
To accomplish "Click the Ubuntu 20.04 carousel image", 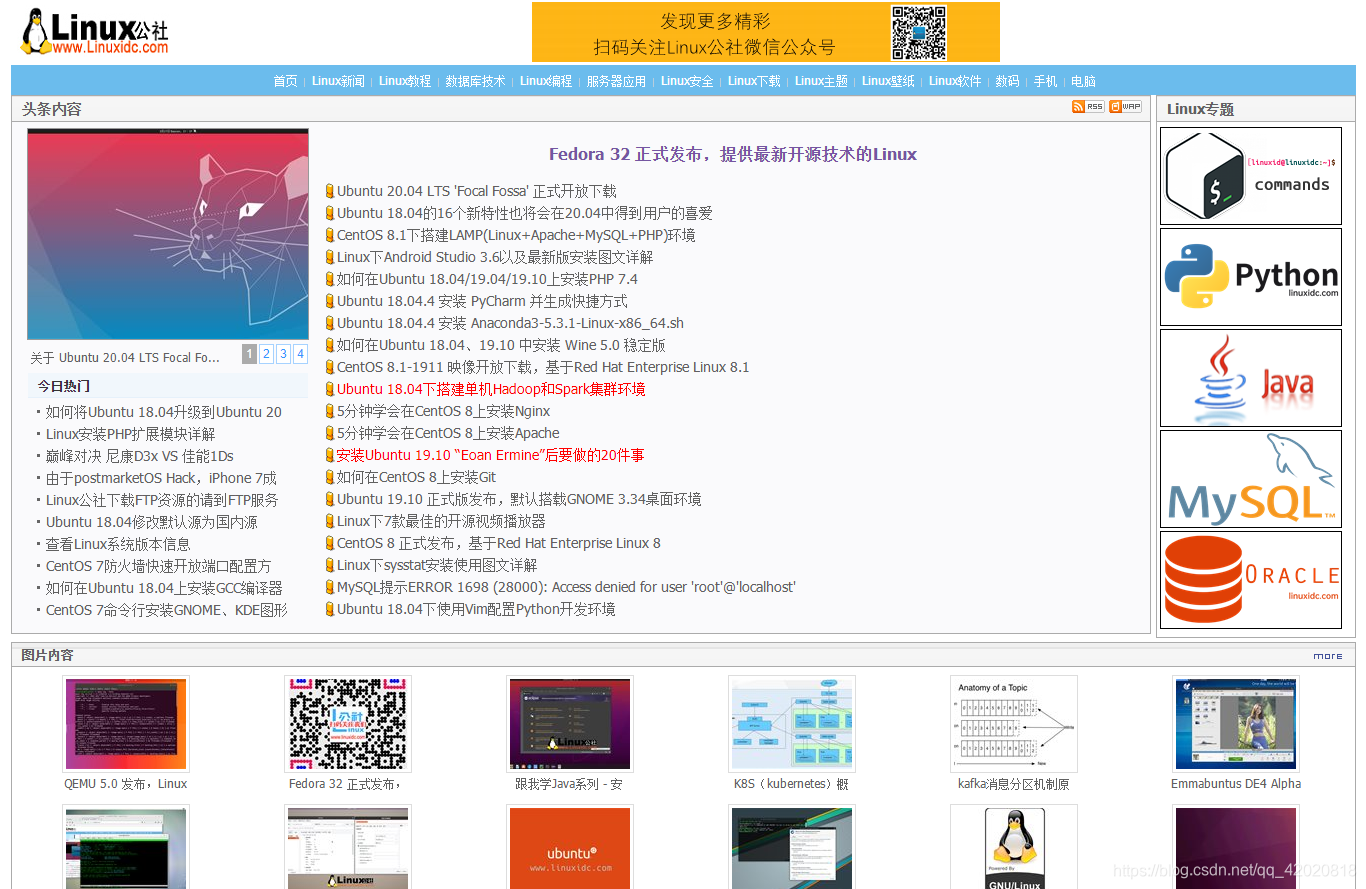I will (168, 234).
